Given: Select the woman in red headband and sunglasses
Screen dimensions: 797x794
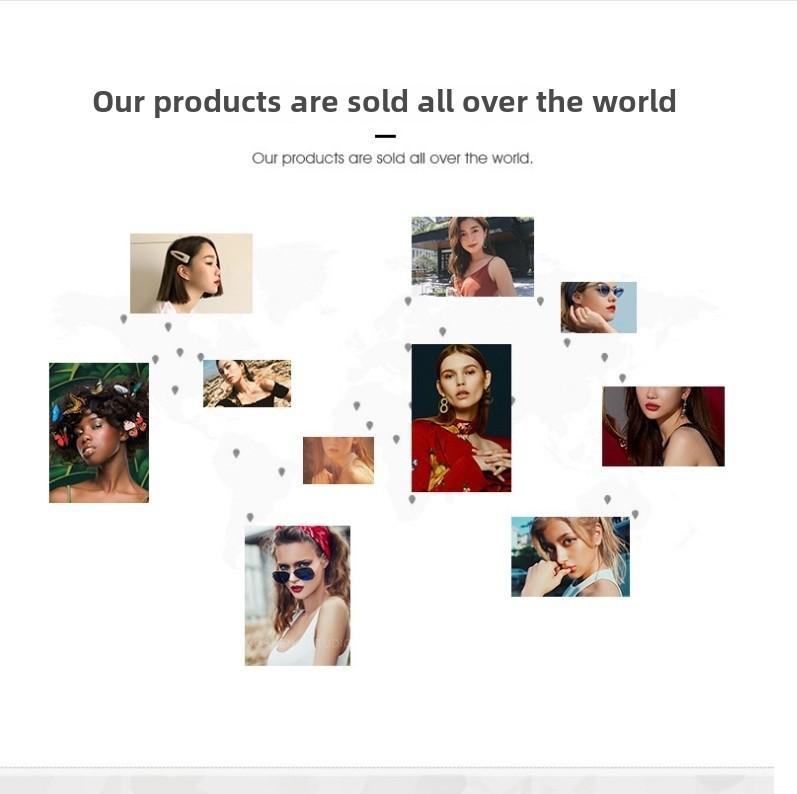Looking at the screenshot, I should (297, 596).
